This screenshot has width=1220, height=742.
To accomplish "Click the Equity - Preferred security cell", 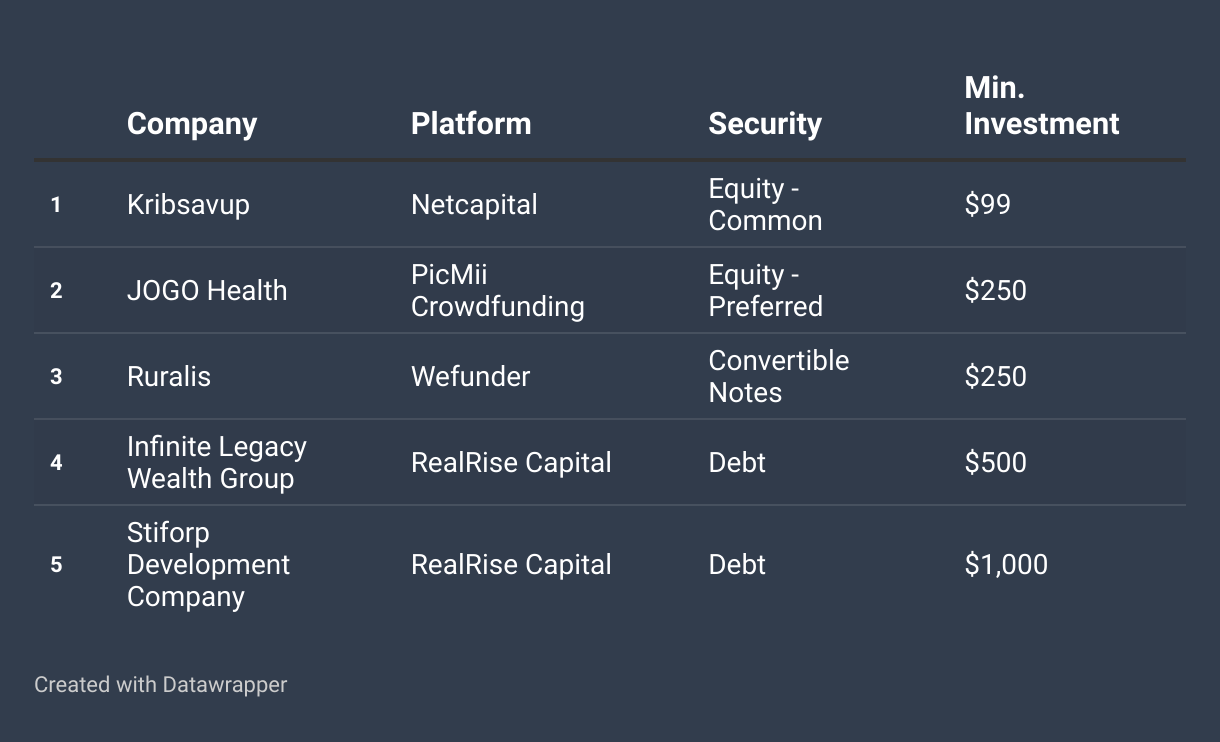I will tap(765, 291).
